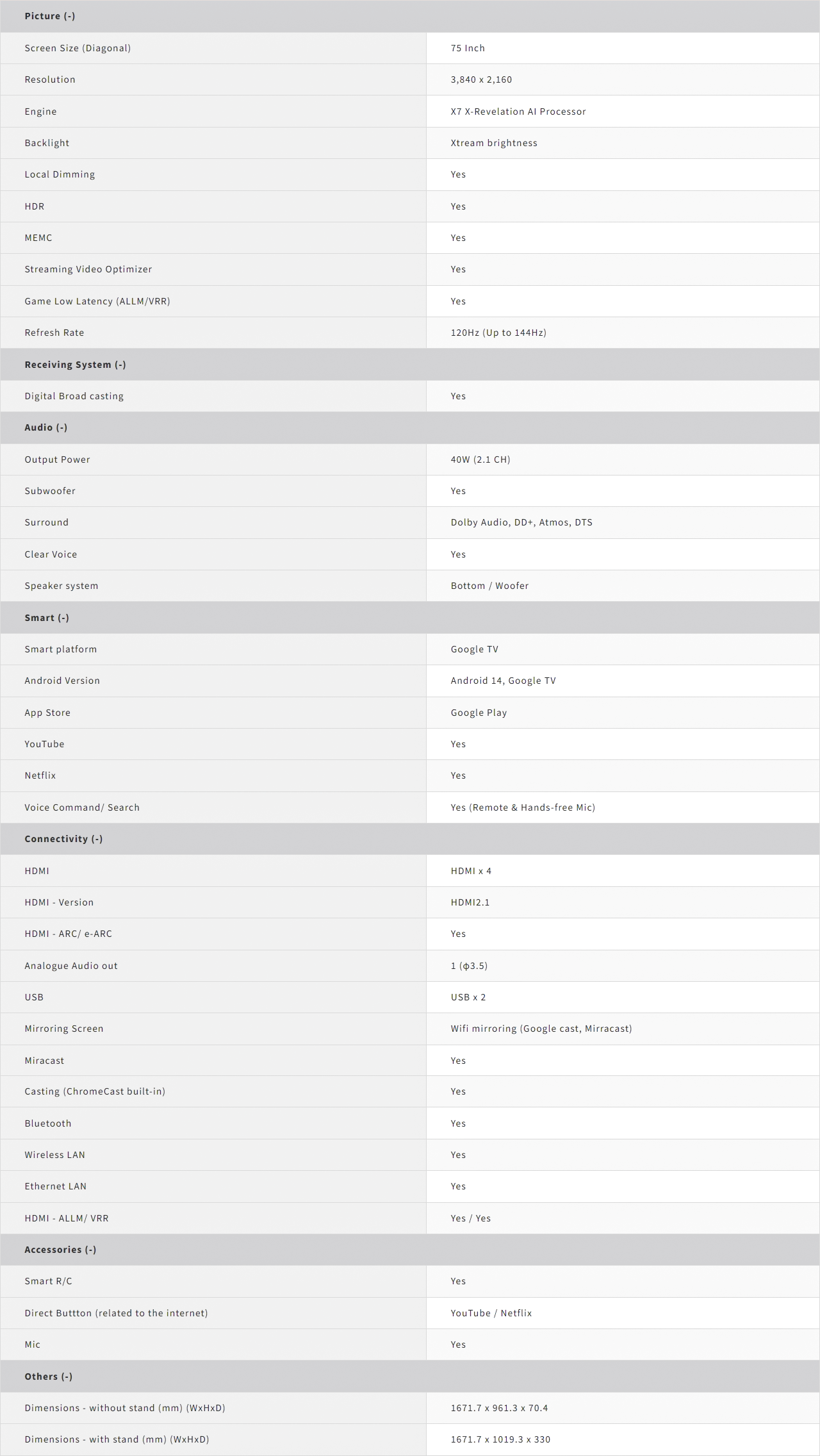This screenshot has height=1456, width=820.
Task: Collapse the Audio (-) section header
Action: [x=46, y=427]
